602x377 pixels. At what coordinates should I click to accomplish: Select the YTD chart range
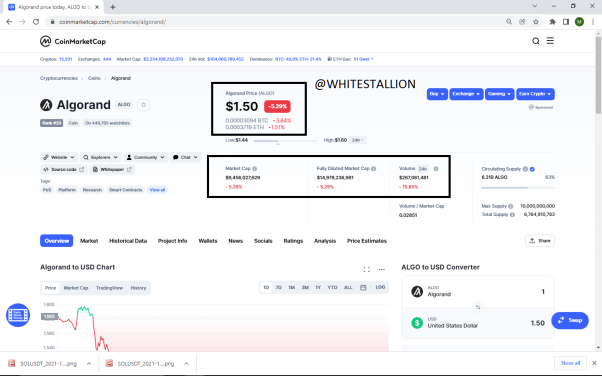pyautogui.click(x=332, y=288)
